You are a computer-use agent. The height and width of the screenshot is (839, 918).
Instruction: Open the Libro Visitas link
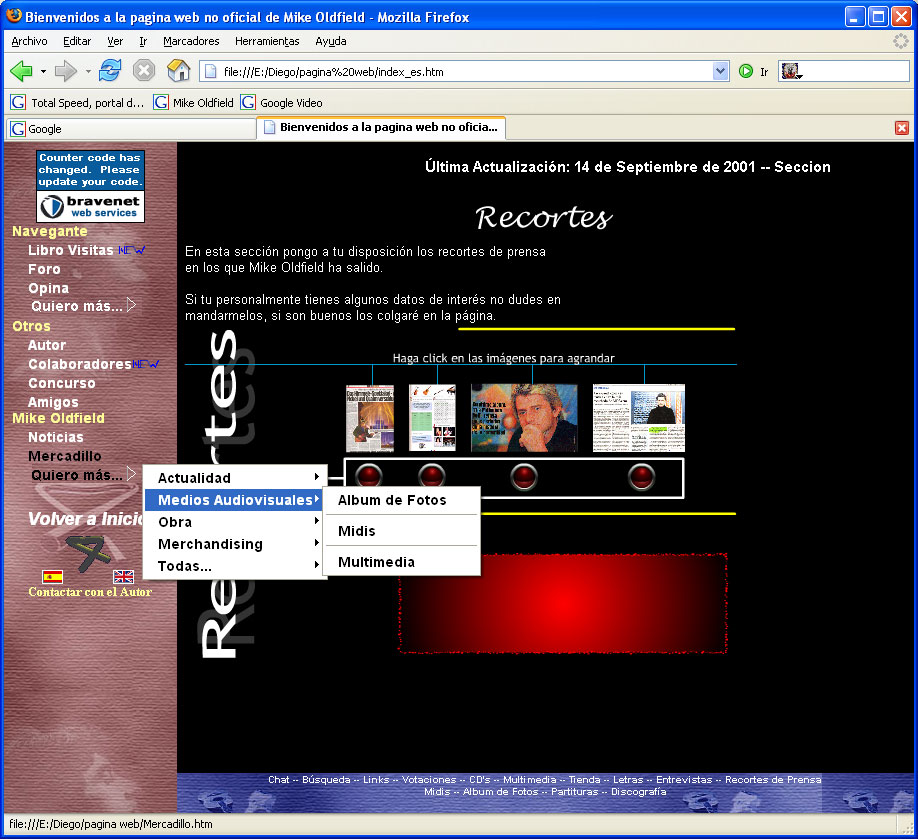[71, 250]
